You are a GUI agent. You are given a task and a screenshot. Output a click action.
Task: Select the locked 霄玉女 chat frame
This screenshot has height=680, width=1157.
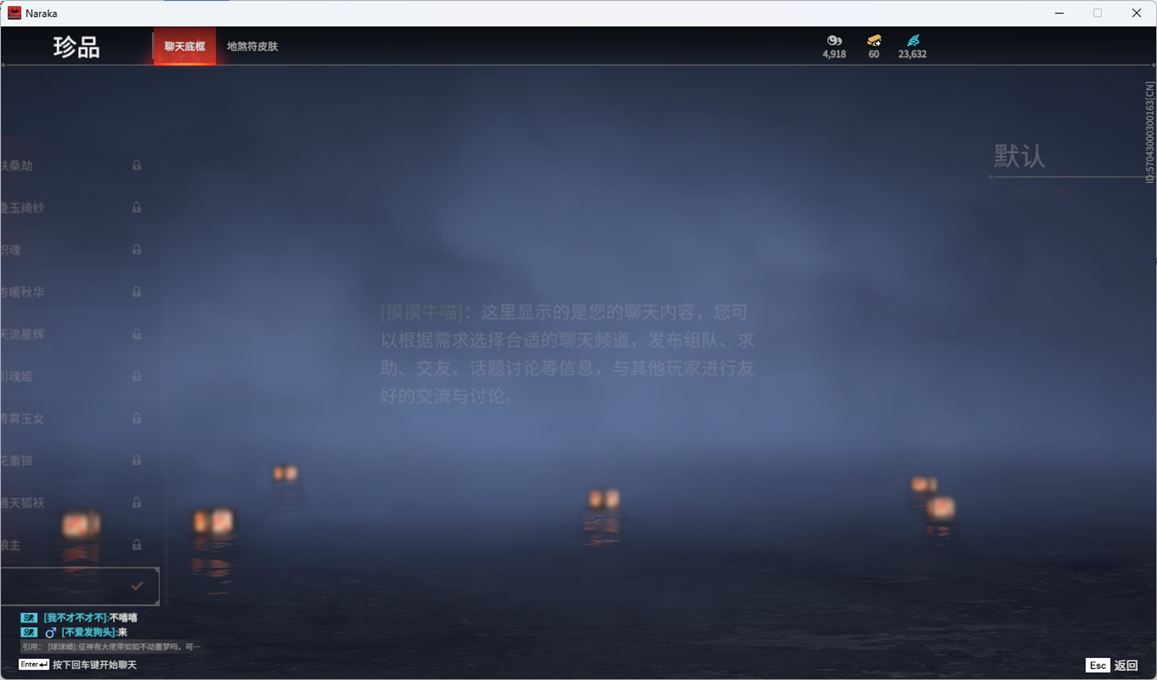tap(80, 418)
